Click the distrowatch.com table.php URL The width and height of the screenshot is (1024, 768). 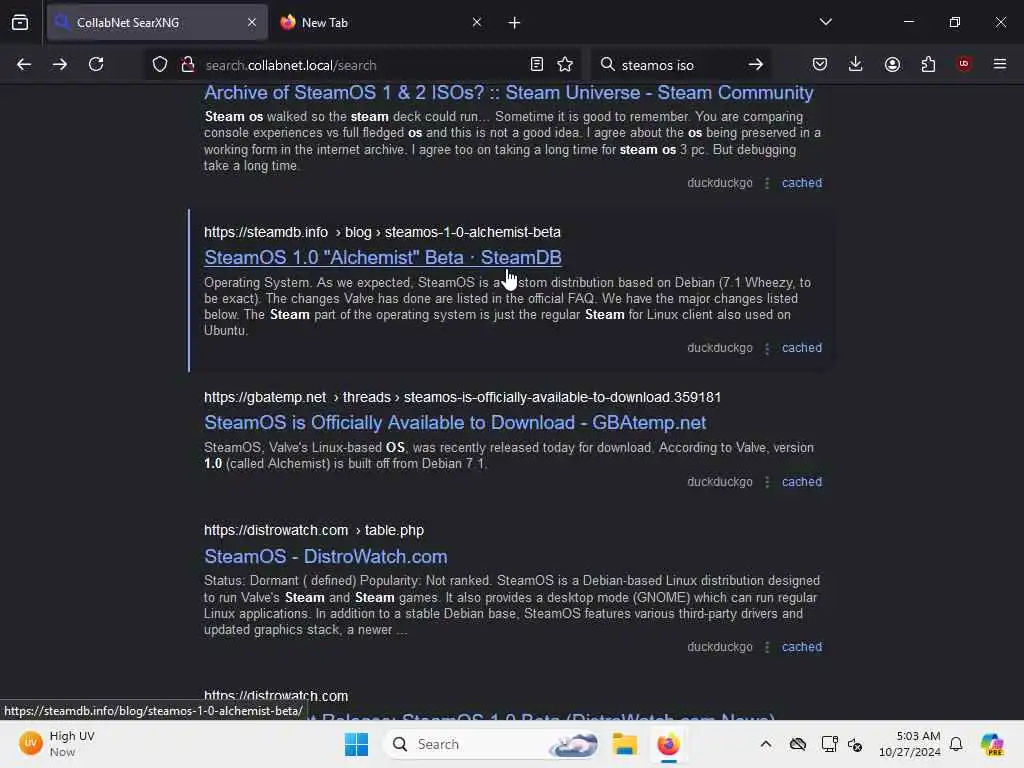point(313,530)
